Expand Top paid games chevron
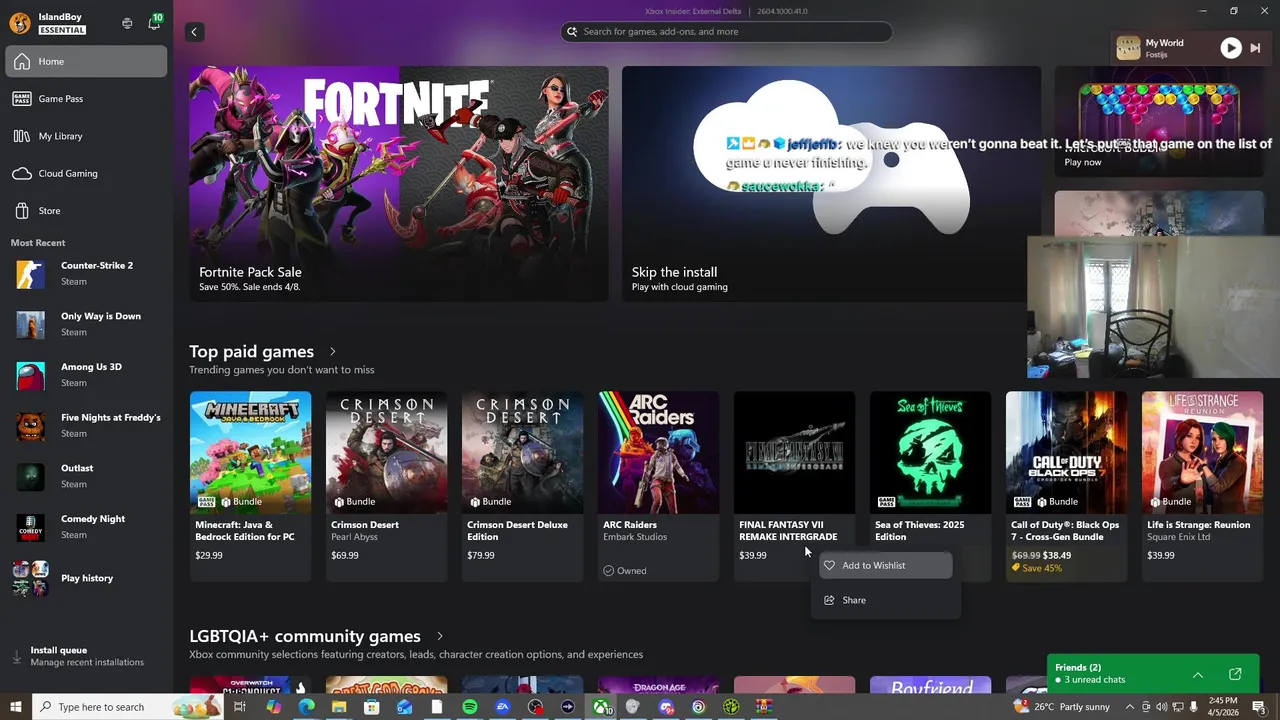 point(333,352)
